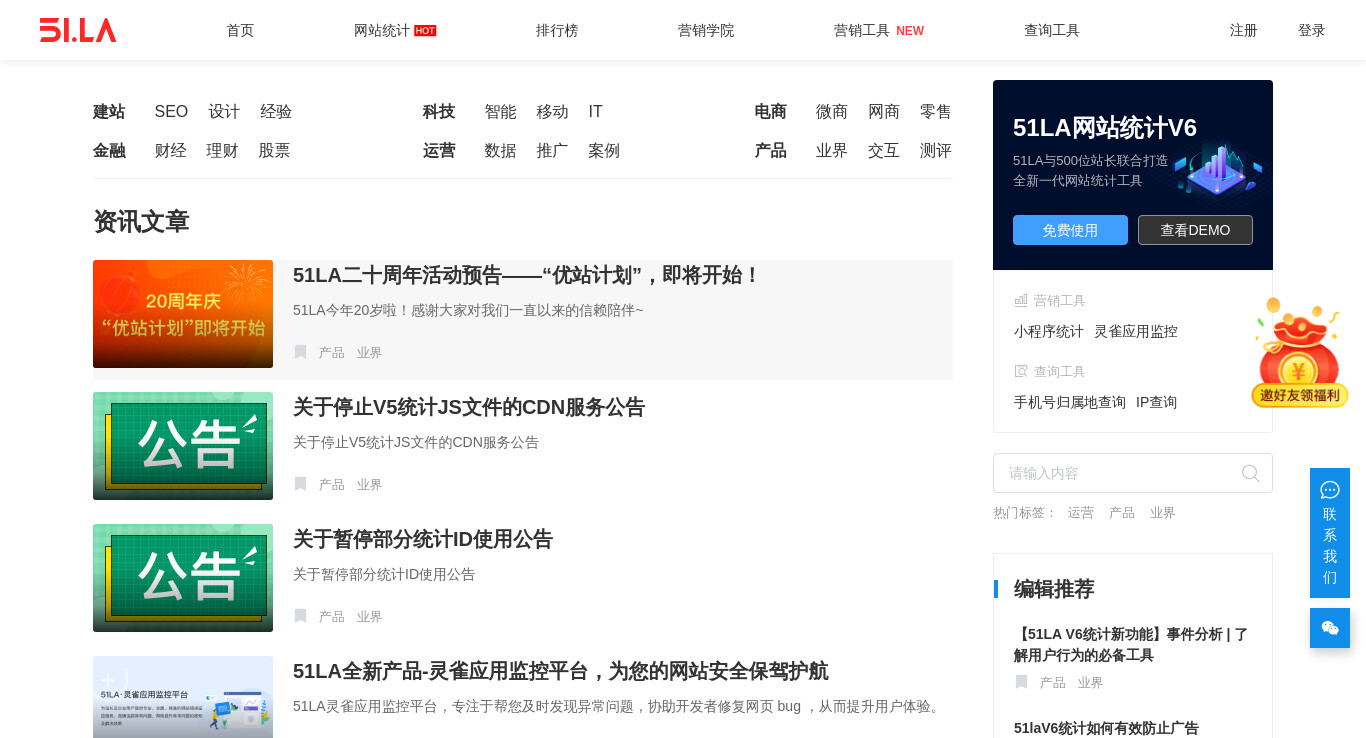Open 小程序统计 tool link
The width and height of the screenshot is (1366, 738).
(1049, 331)
